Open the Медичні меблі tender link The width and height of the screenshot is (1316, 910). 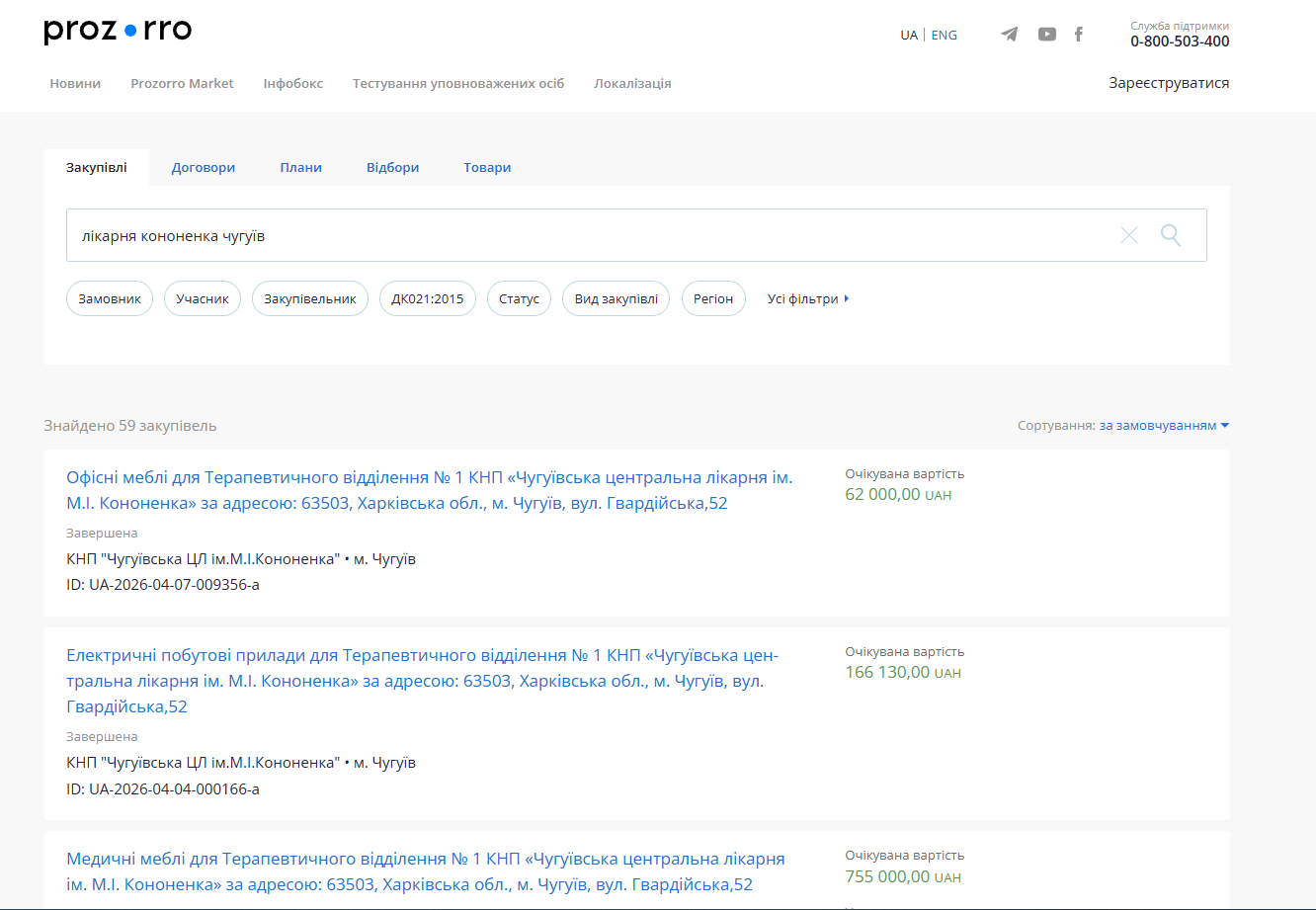(426, 871)
